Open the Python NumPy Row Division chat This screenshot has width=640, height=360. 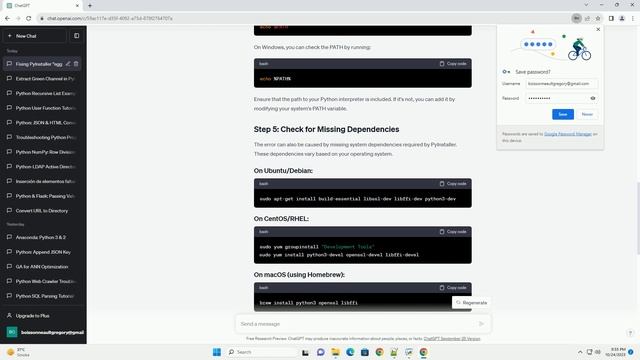tap(42, 152)
